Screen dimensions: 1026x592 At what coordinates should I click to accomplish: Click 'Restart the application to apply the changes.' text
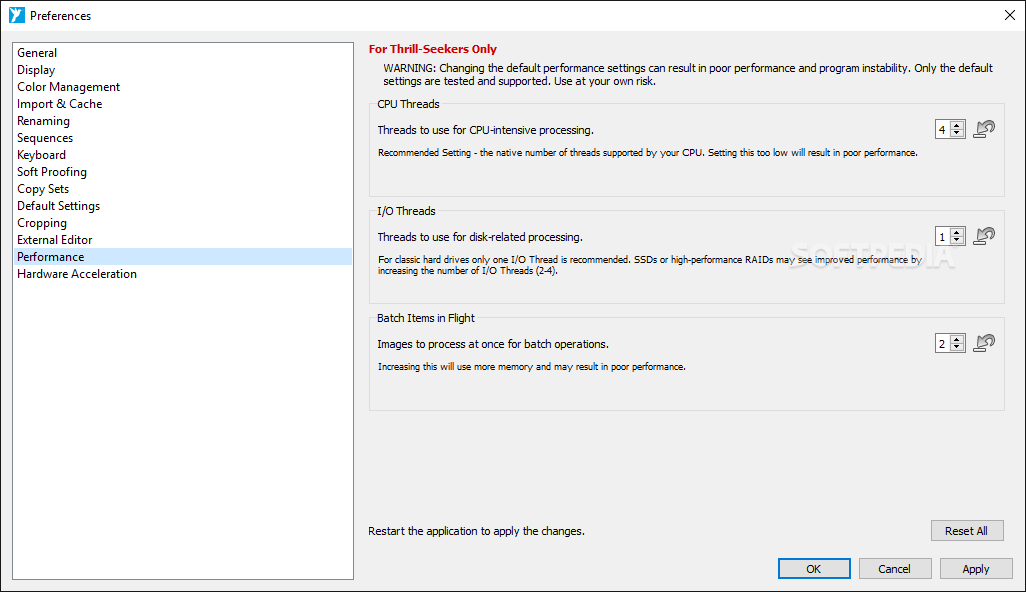tap(476, 531)
